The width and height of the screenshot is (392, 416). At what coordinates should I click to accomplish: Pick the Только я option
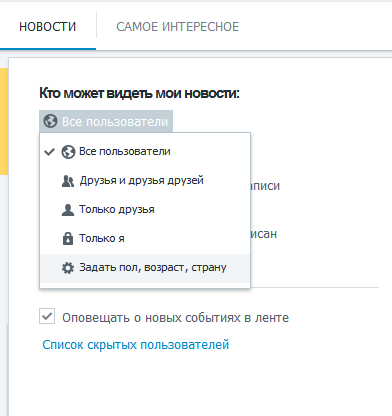click(x=145, y=239)
